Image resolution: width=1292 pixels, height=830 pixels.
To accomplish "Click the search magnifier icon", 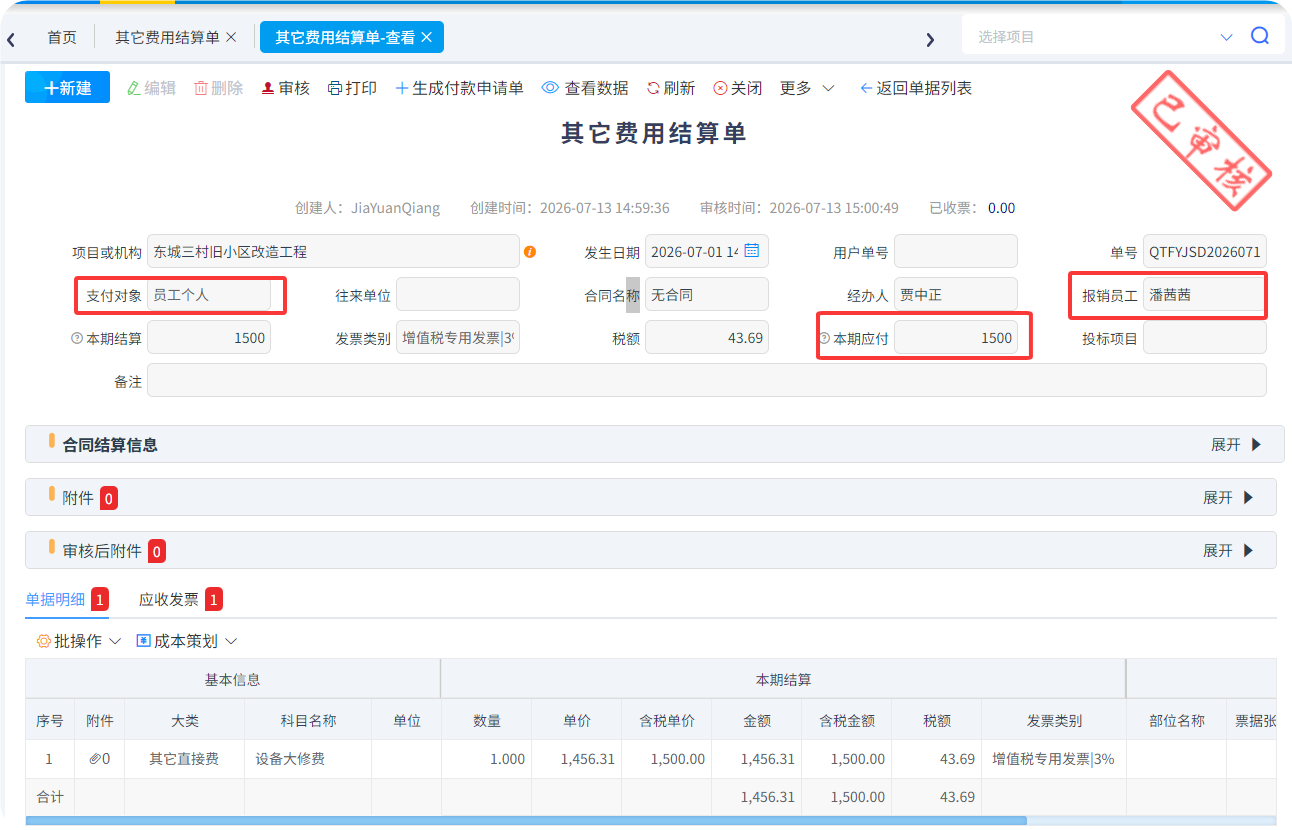I will [1260, 36].
